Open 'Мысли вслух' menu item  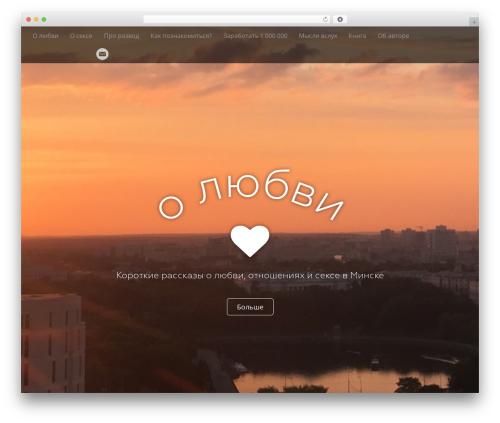[318, 36]
